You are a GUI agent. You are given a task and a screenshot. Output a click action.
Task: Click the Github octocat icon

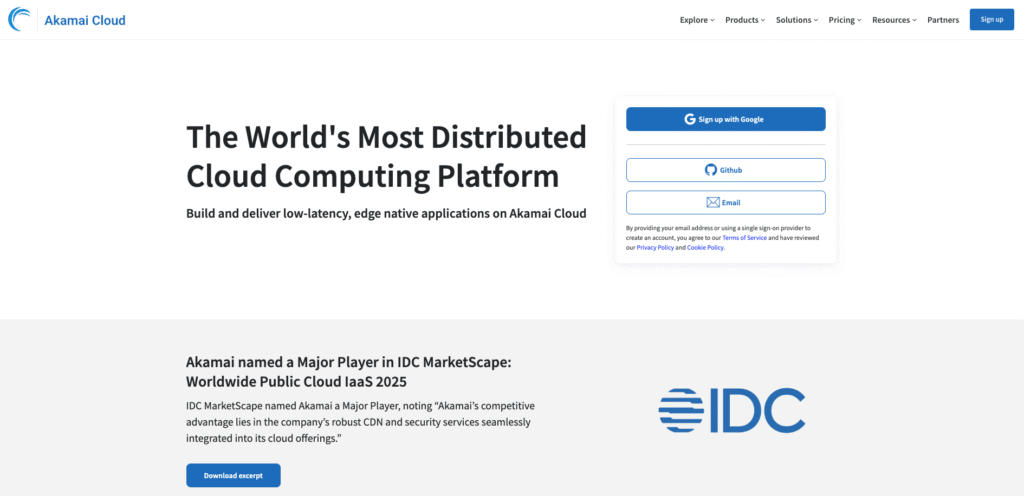click(x=711, y=170)
